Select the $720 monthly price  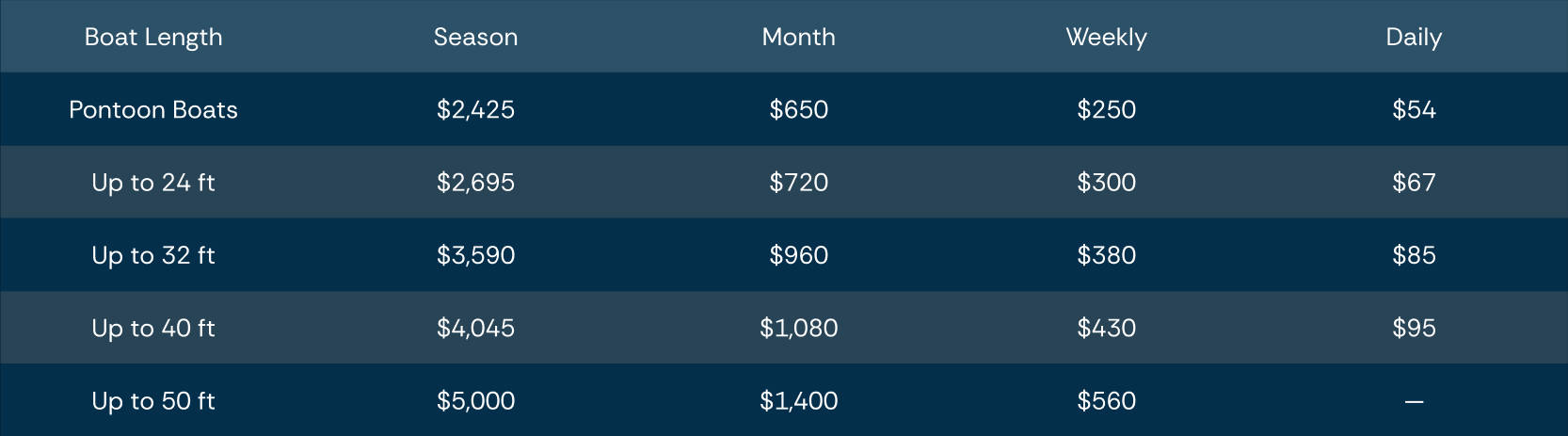798,182
